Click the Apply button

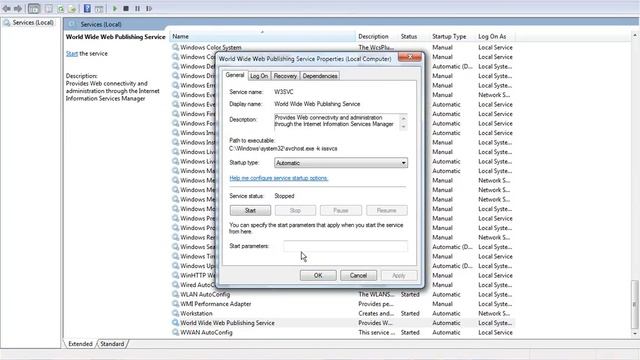pos(399,276)
